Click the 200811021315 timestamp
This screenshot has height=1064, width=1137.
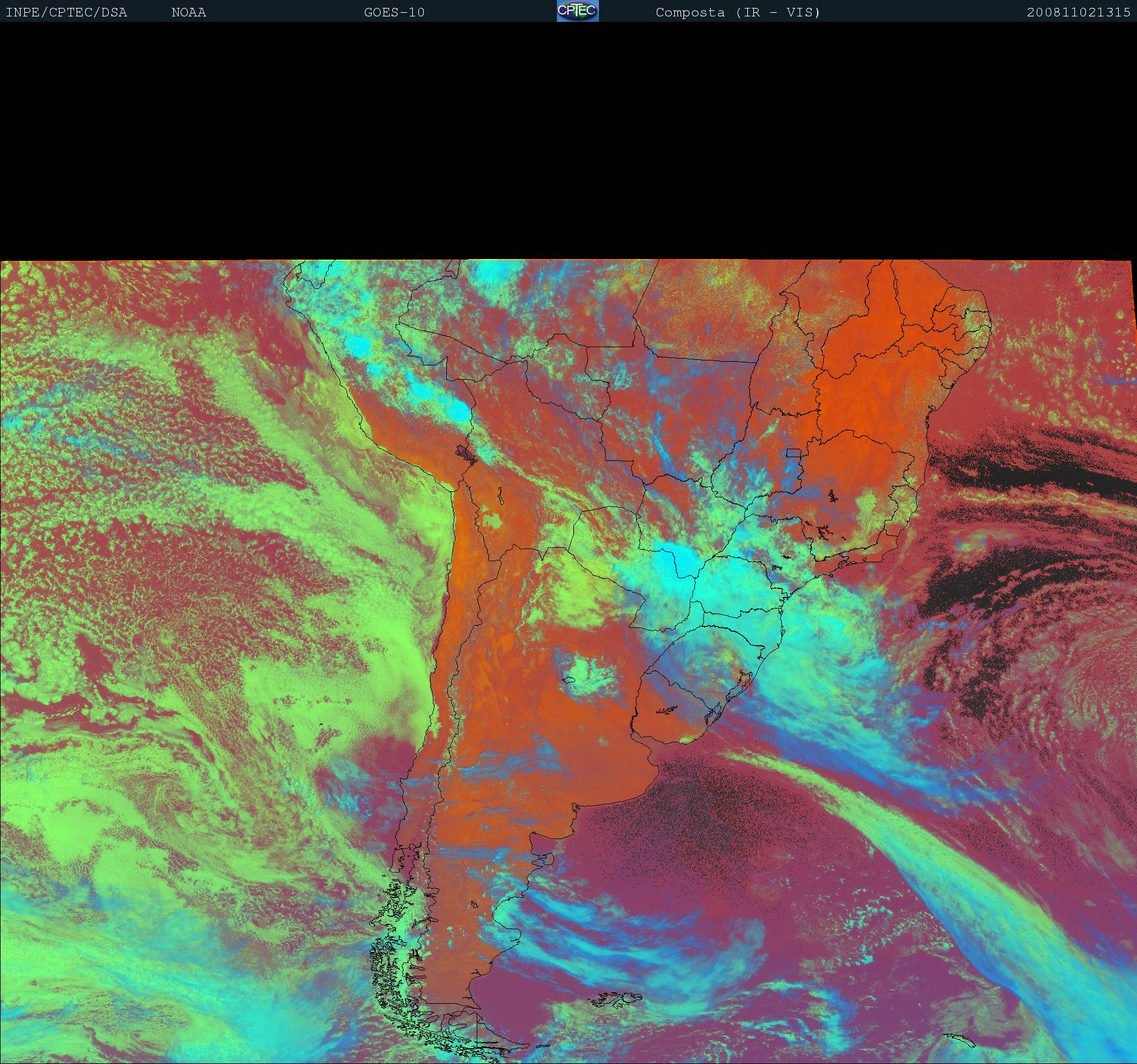point(1078,12)
